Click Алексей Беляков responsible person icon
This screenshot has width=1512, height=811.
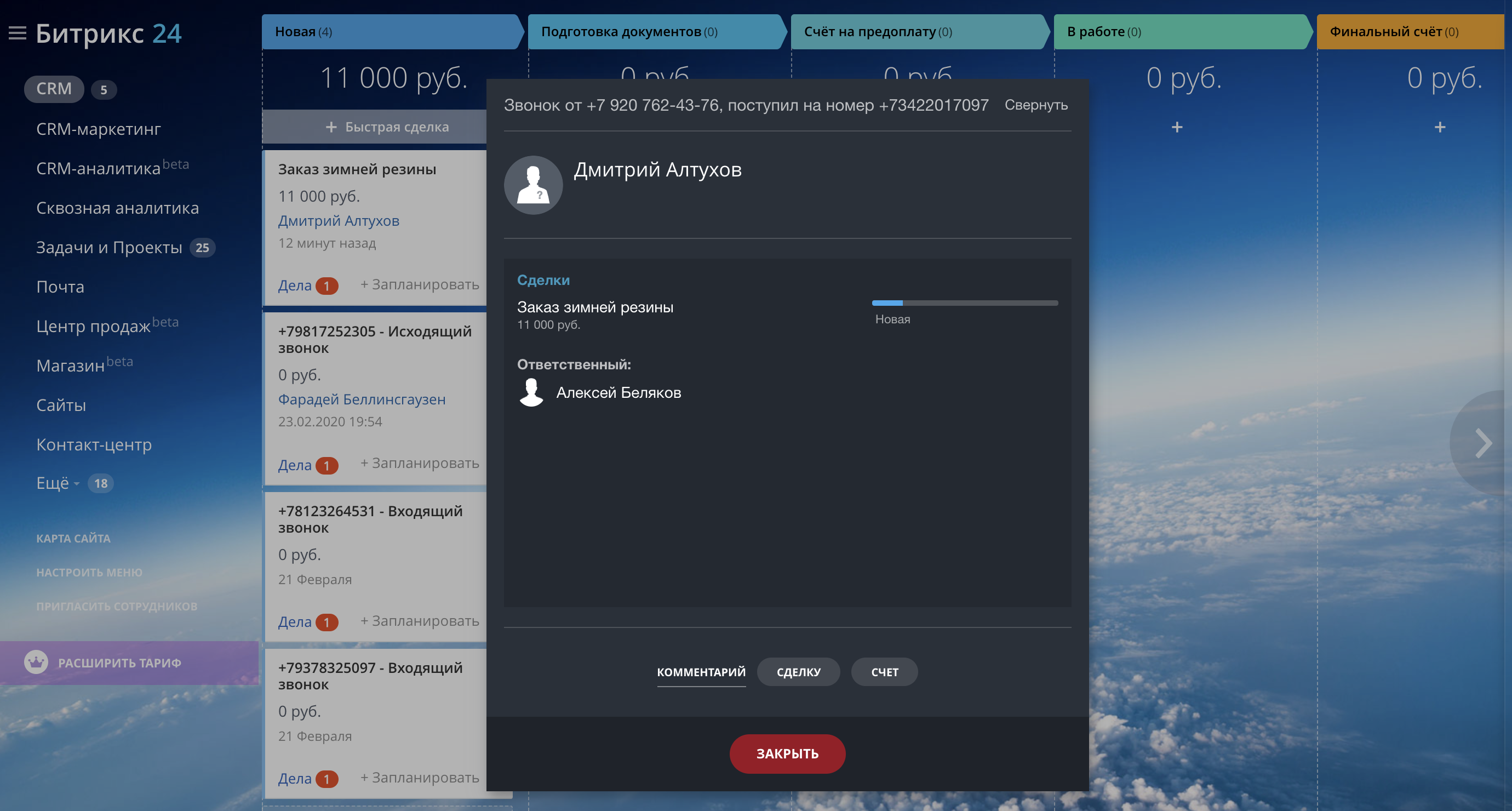(531, 392)
